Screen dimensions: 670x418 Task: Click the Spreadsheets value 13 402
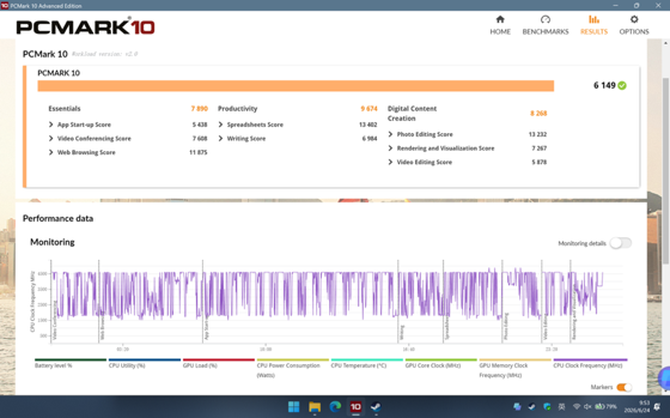point(368,125)
